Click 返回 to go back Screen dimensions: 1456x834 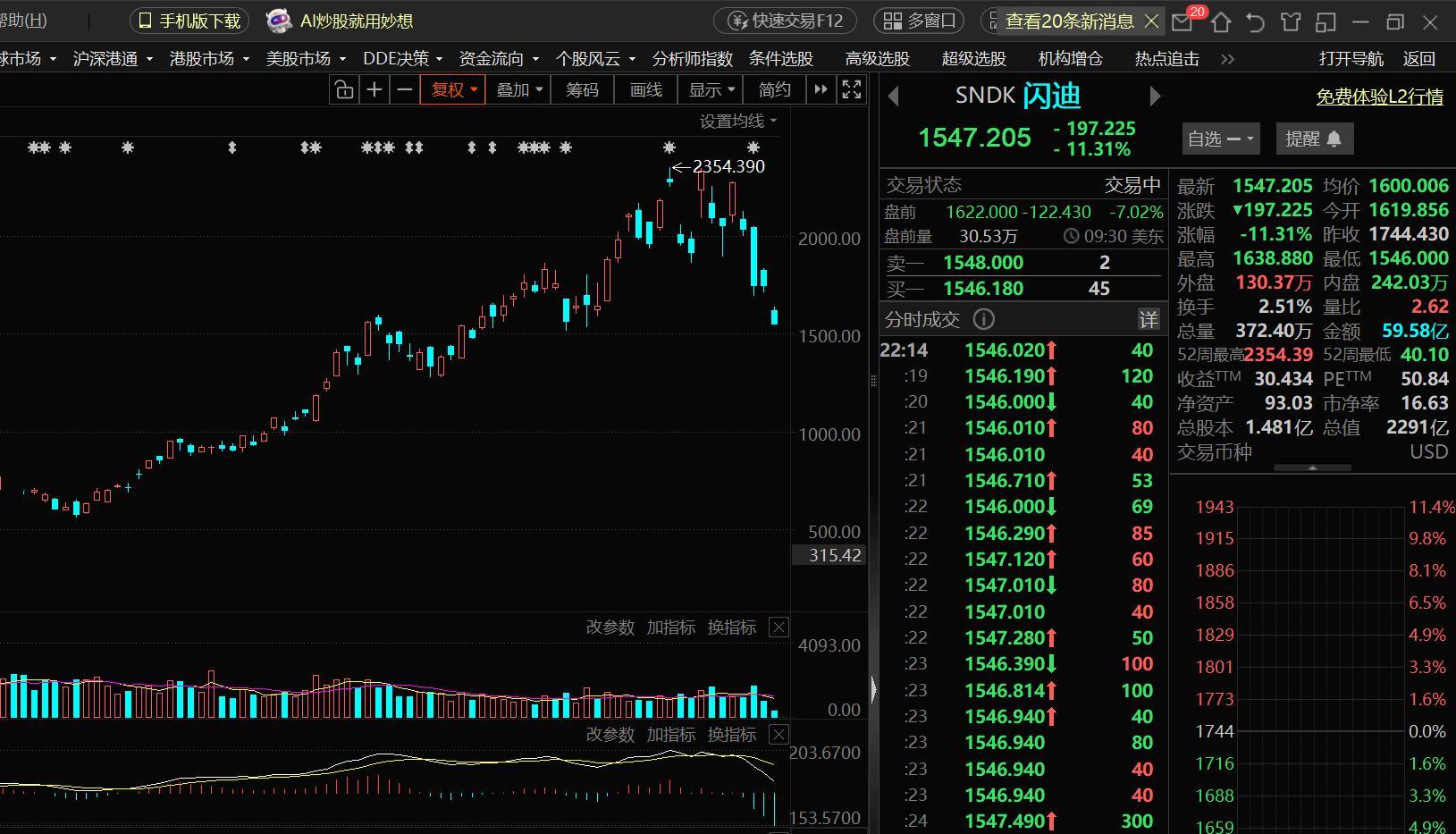[1419, 58]
